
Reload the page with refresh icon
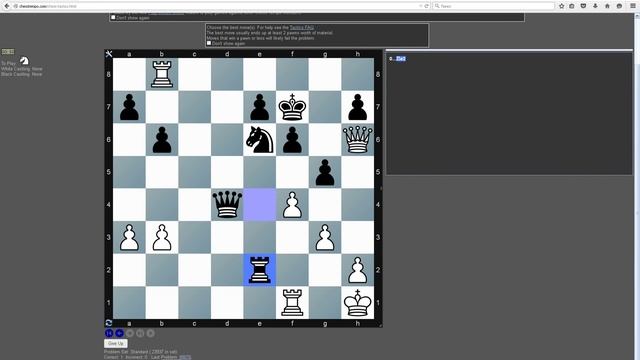427,6
